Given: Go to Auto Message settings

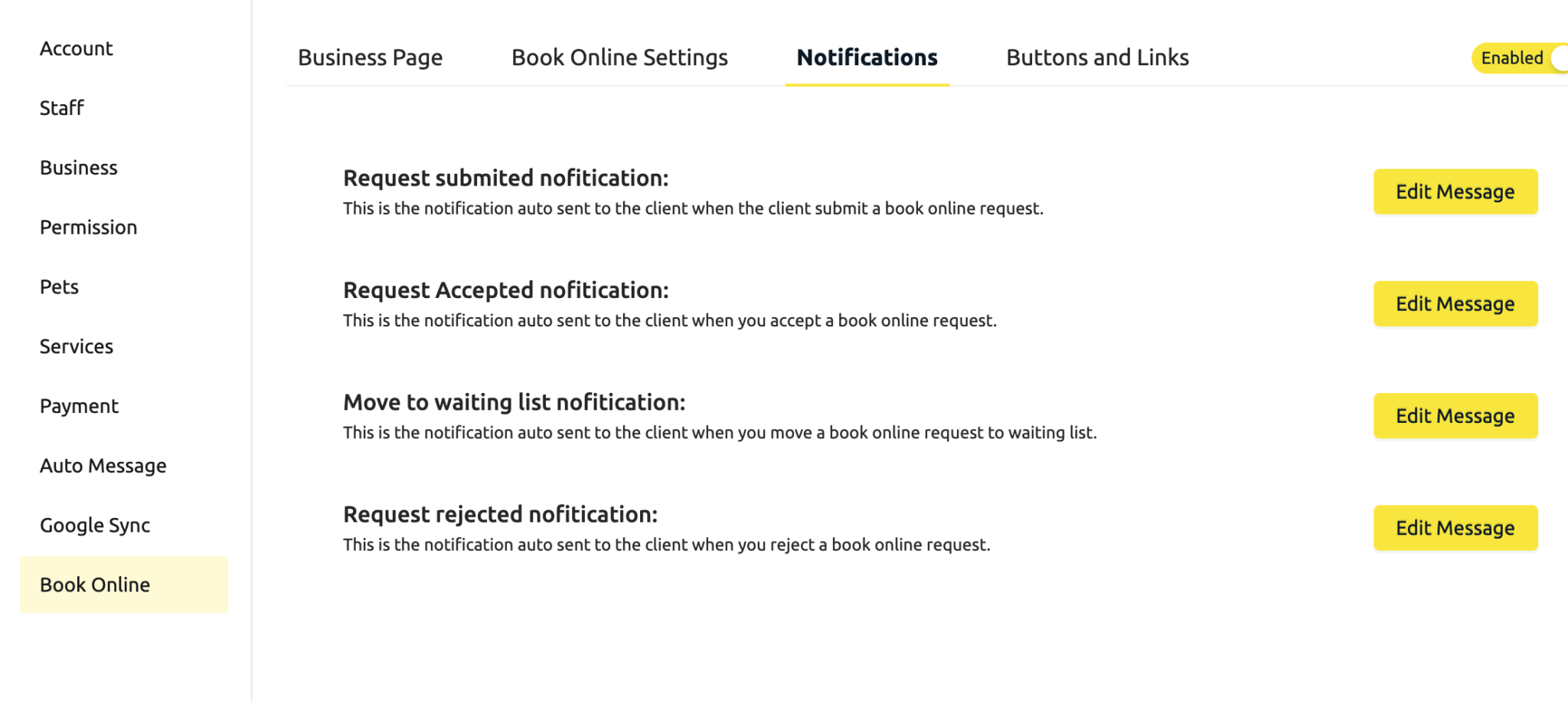Looking at the screenshot, I should point(103,465).
